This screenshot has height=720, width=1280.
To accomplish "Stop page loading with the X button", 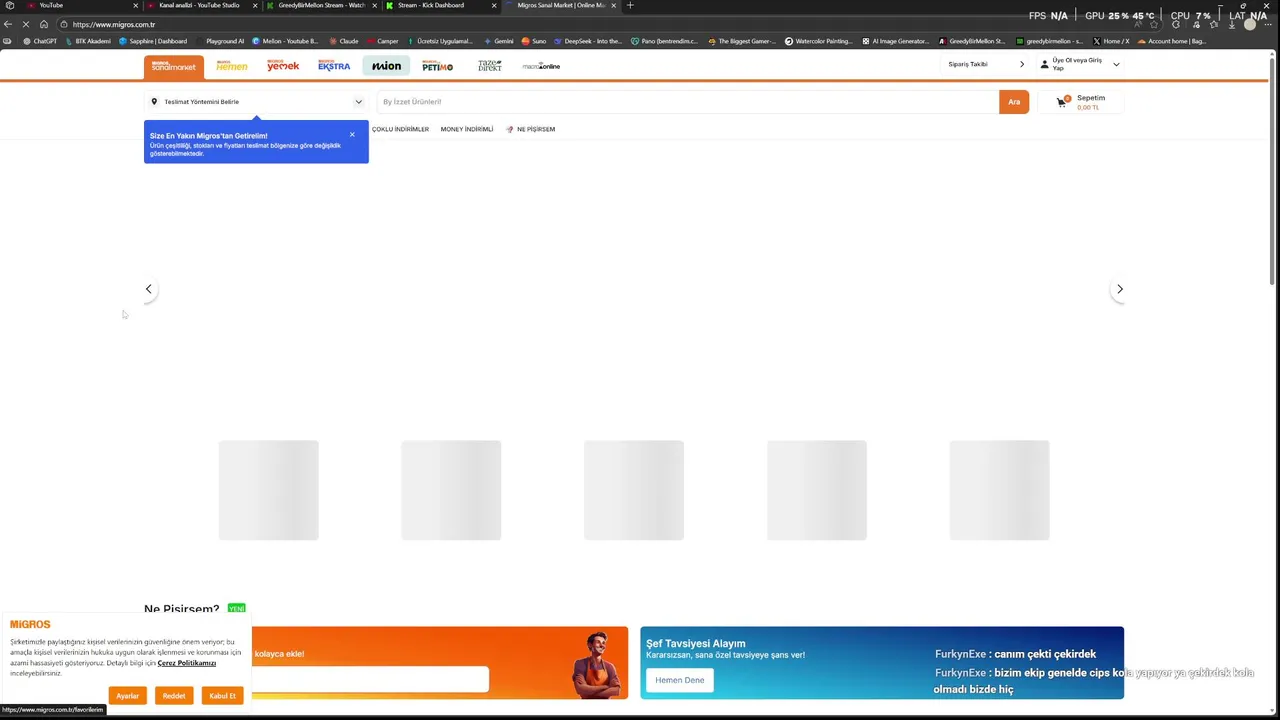I will 26,24.
